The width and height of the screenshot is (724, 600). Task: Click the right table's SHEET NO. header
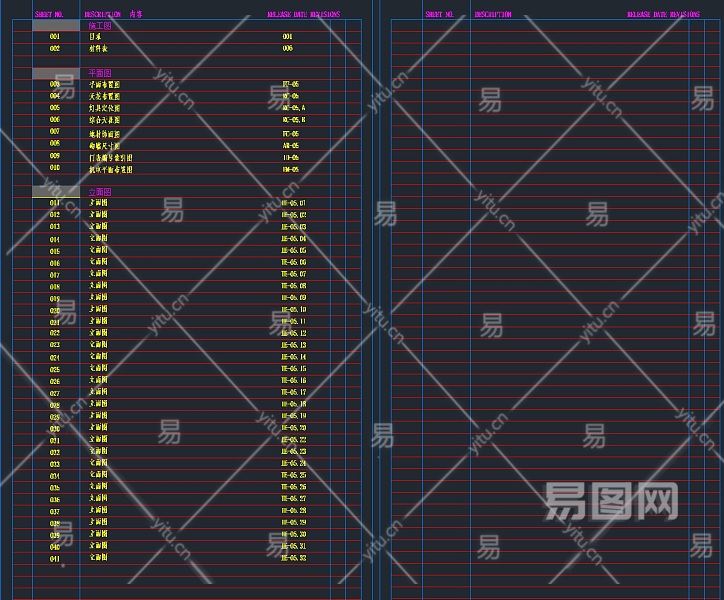tap(440, 15)
